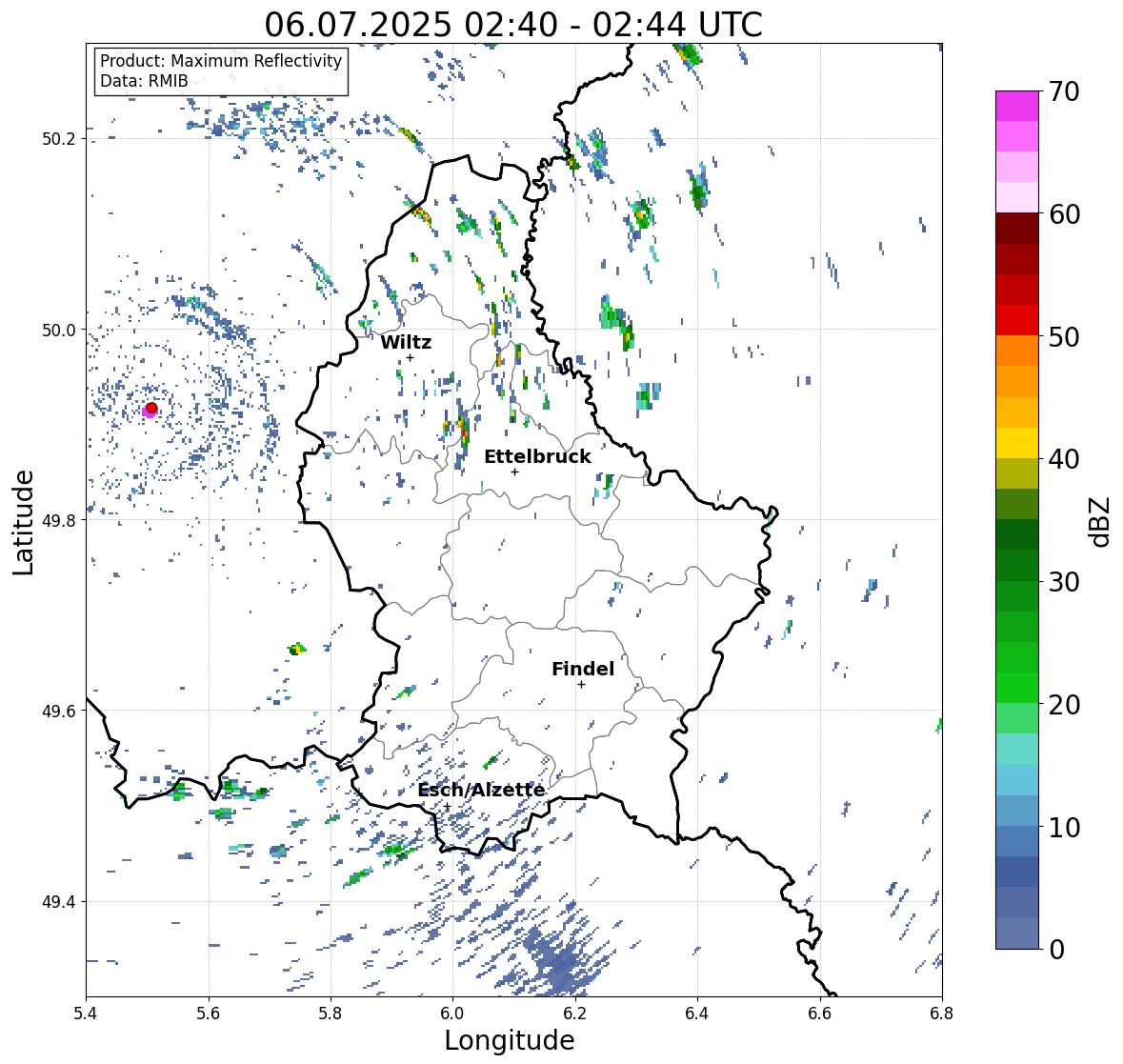Click the 5.8 longitude tick label
The height and width of the screenshot is (1064, 1123).
point(331,1014)
